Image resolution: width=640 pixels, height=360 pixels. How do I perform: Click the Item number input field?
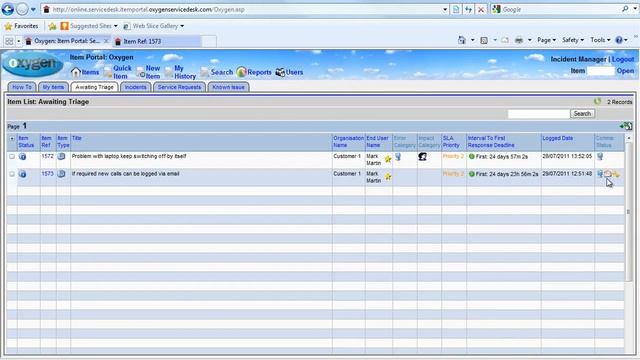[x=600, y=71]
